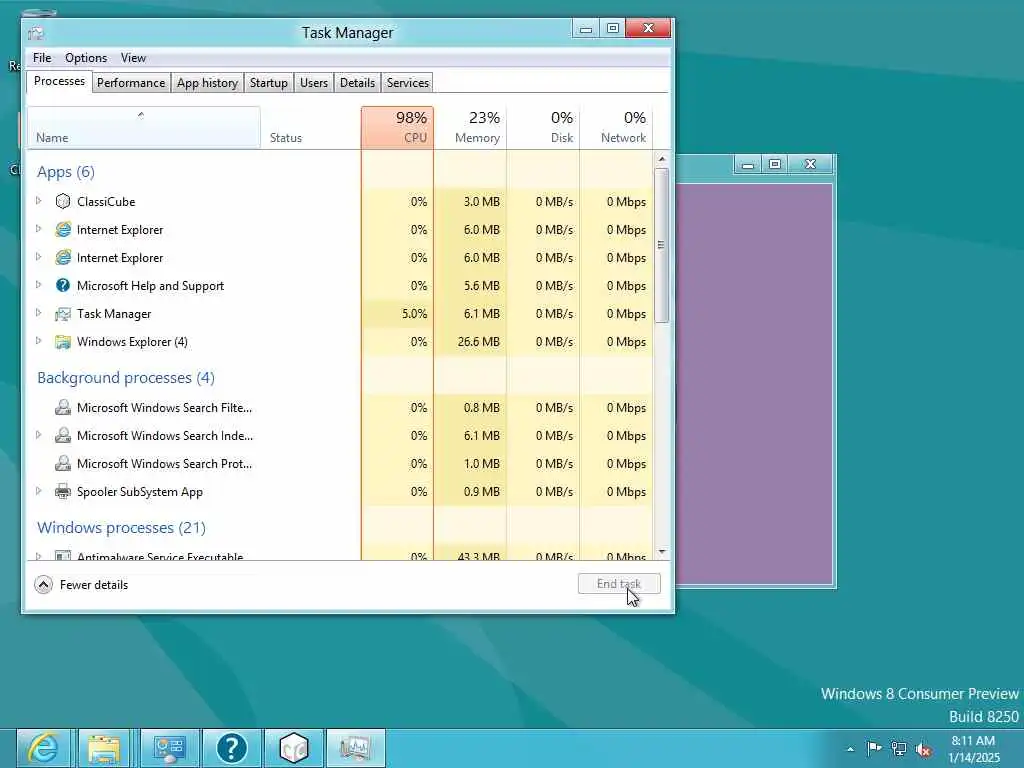Click the scrollbar up arrow
1024x768 pixels.
coord(662,159)
